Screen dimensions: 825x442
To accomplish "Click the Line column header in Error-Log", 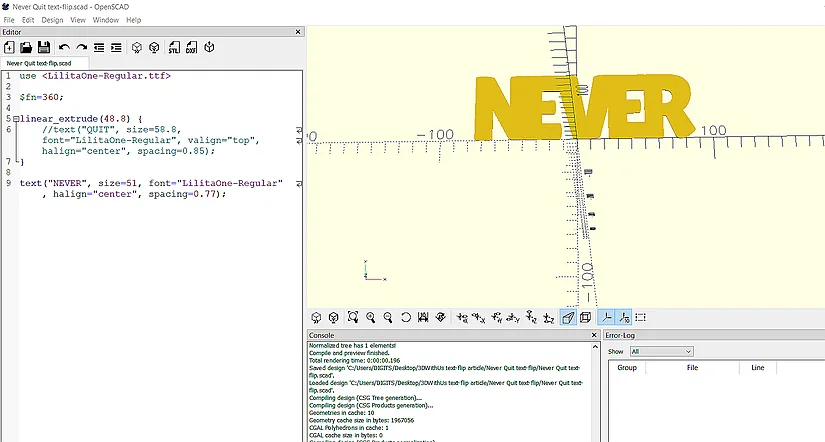I will click(x=758, y=367).
